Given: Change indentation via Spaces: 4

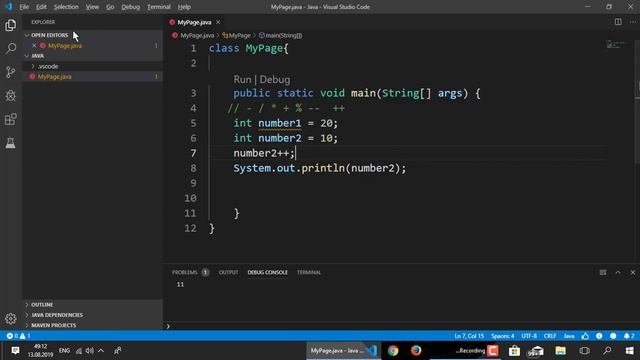Looking at the screenshot, I should 502,336.
